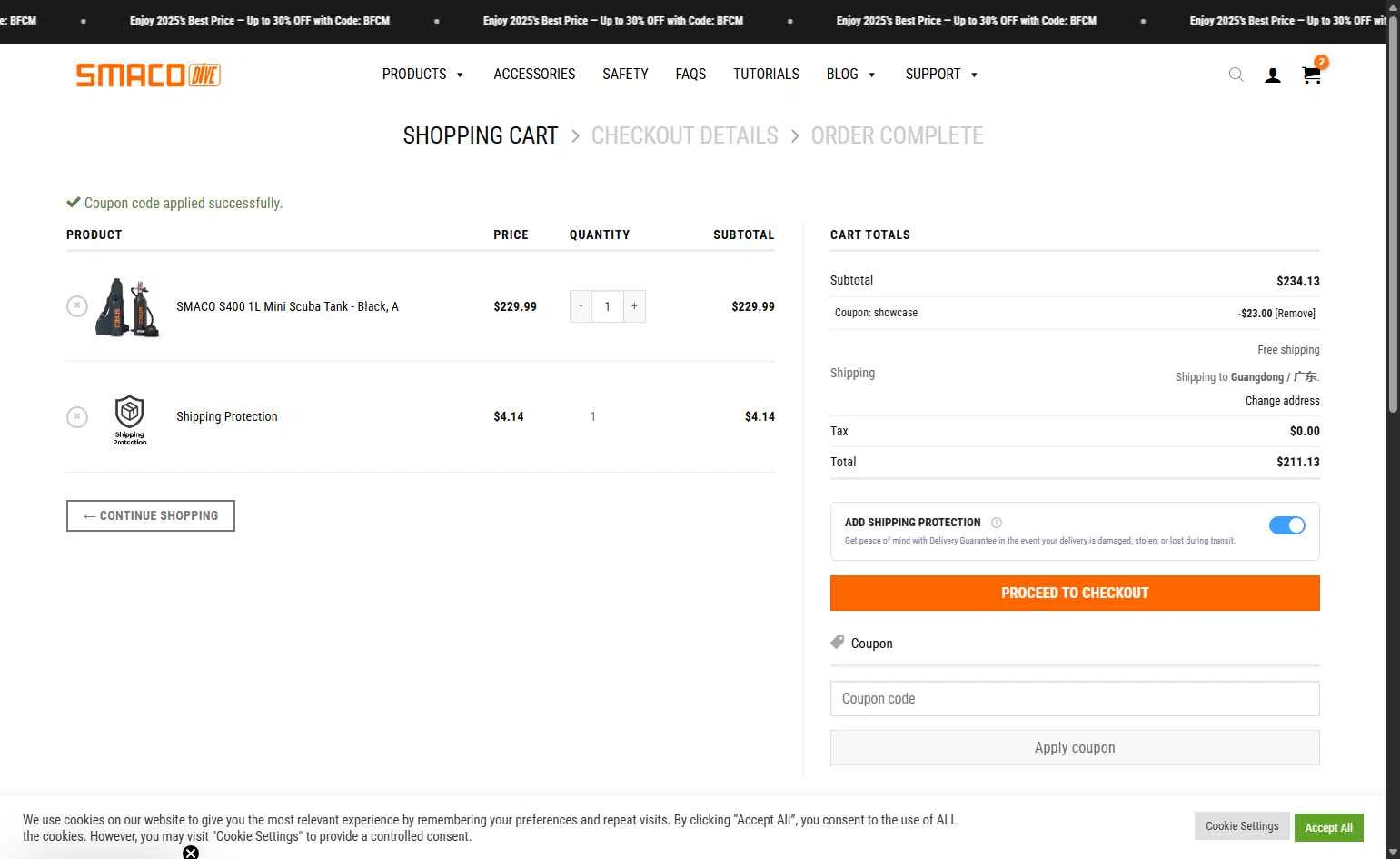Expand the Support dropdown menu
Image resolution: width=1400 pixels, height=859 pixels.
[942, 75]
